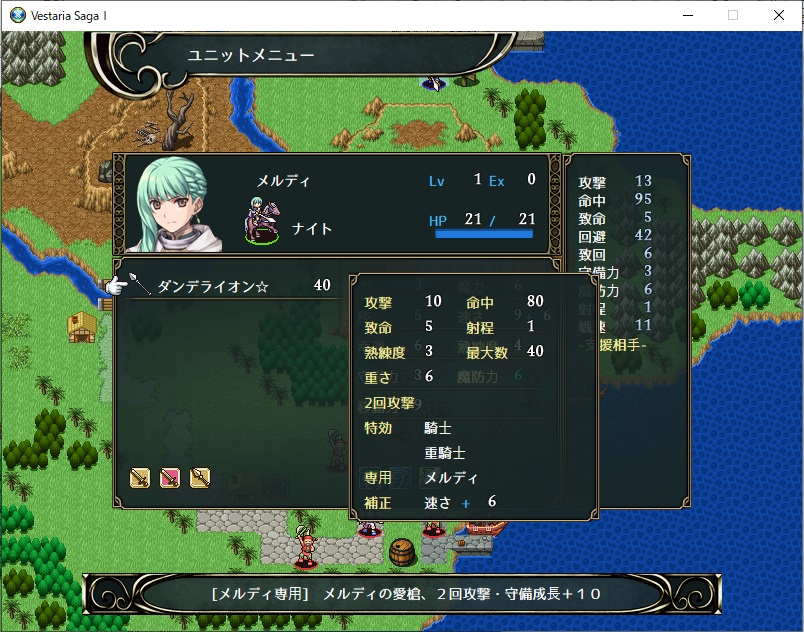
Task: Click the gold spear skill icon
Action: click(200, 478)
